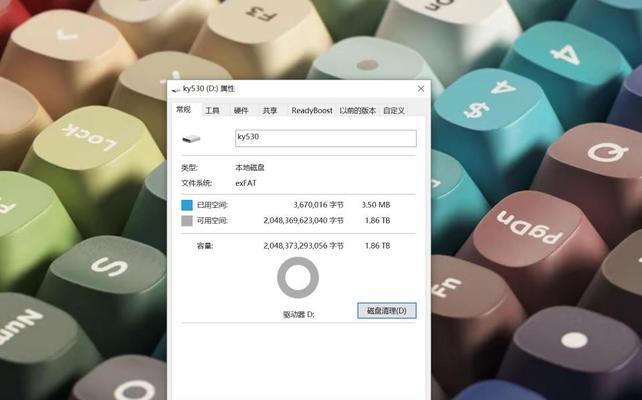Click the exFAT file system value
The width and height of the screenshot is (642, 400).
click(x=246, y=183)
